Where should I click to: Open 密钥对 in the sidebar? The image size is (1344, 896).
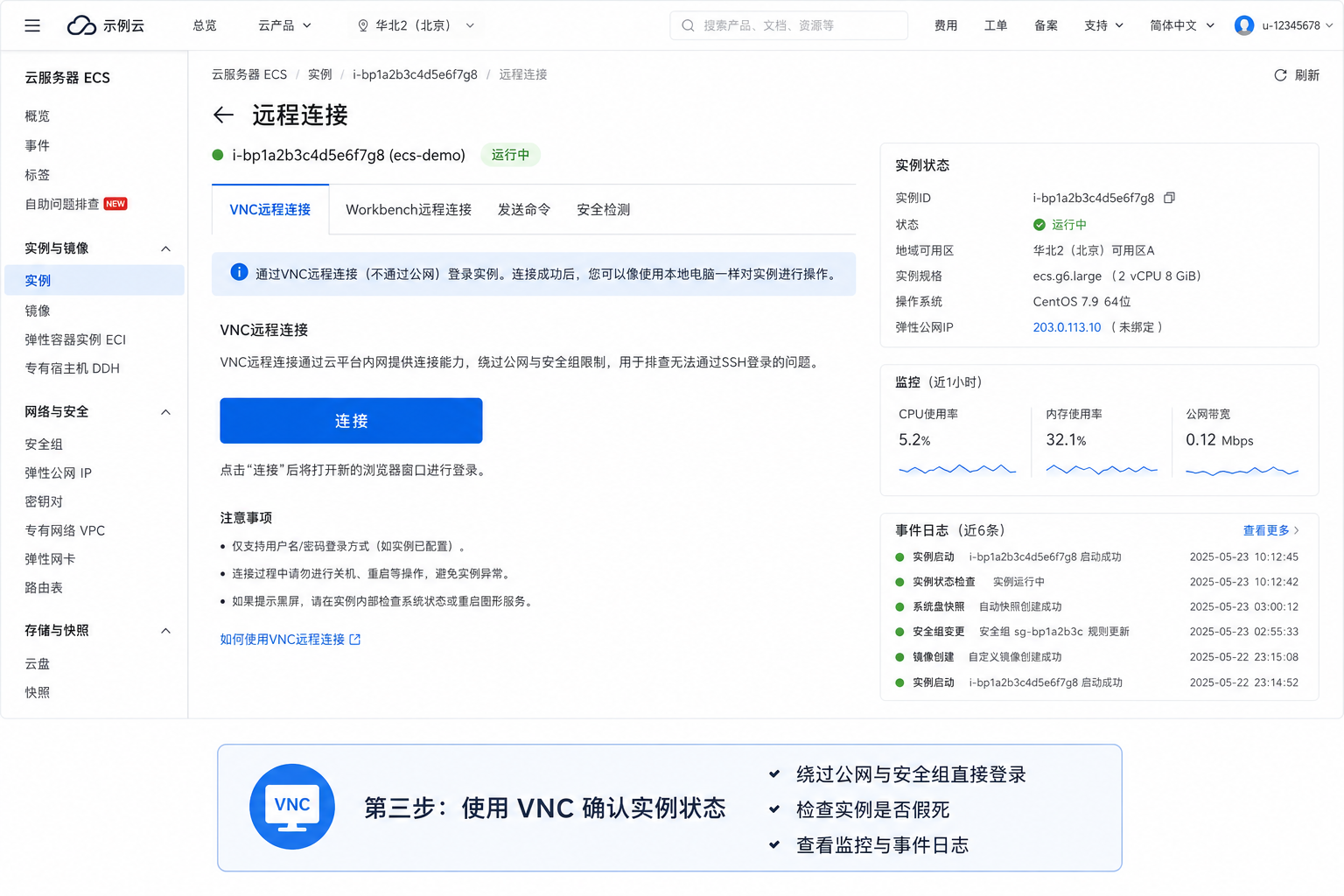(x=44, y=501)
